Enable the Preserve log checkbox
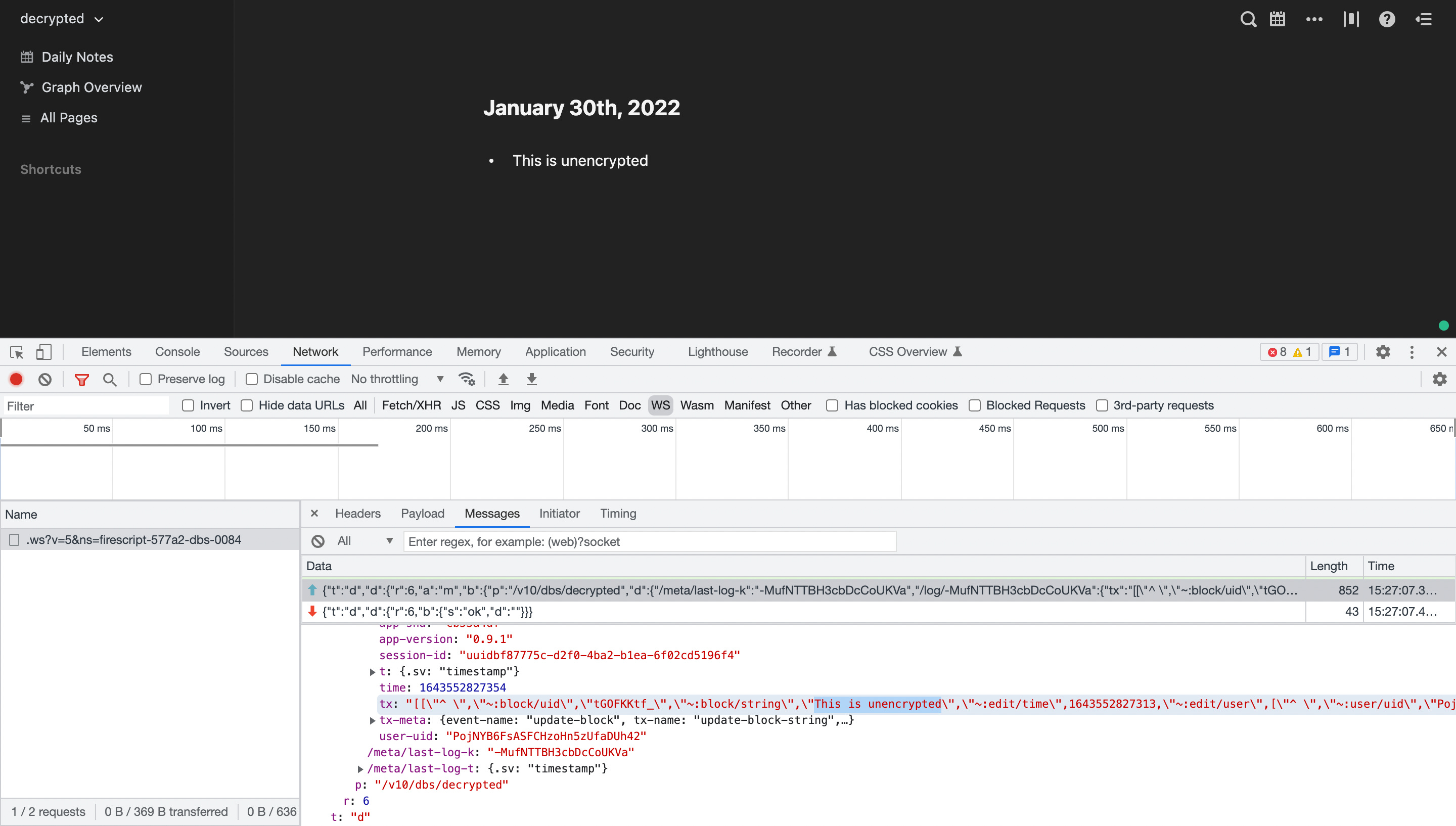Viewport: 1456px width, 826px height. (x=146, y=379)
